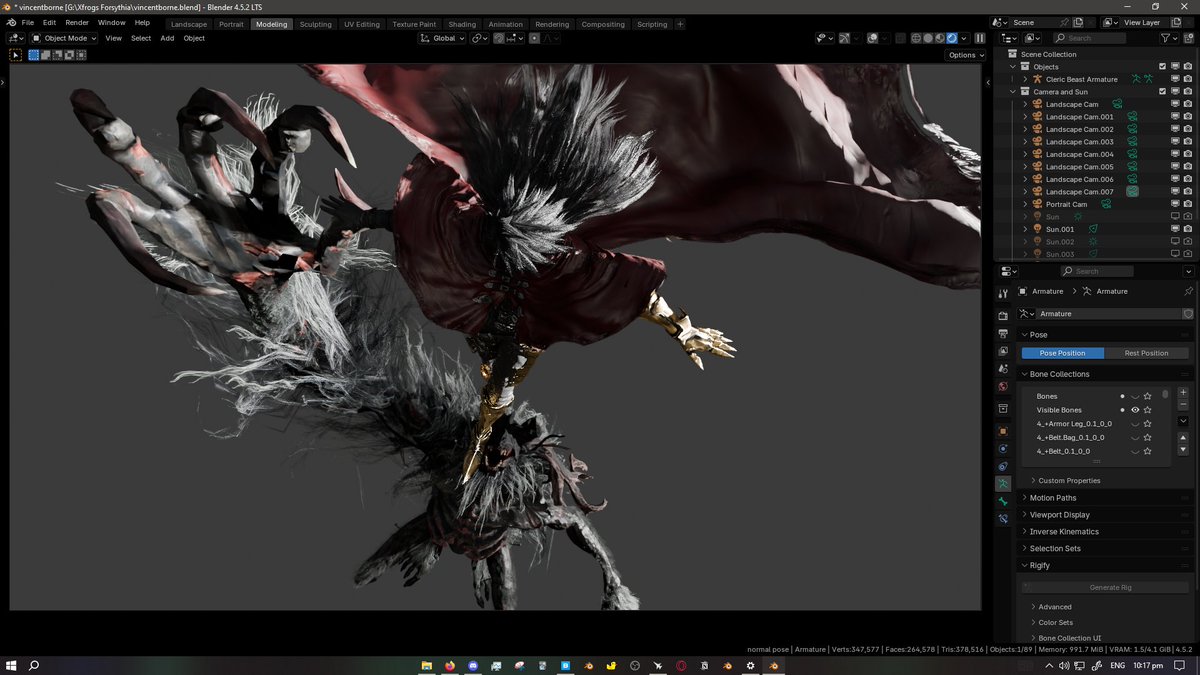Hide the Visible Bones collection via eye toggle
The image size is (1200, 675).
tap(1135, 409)
